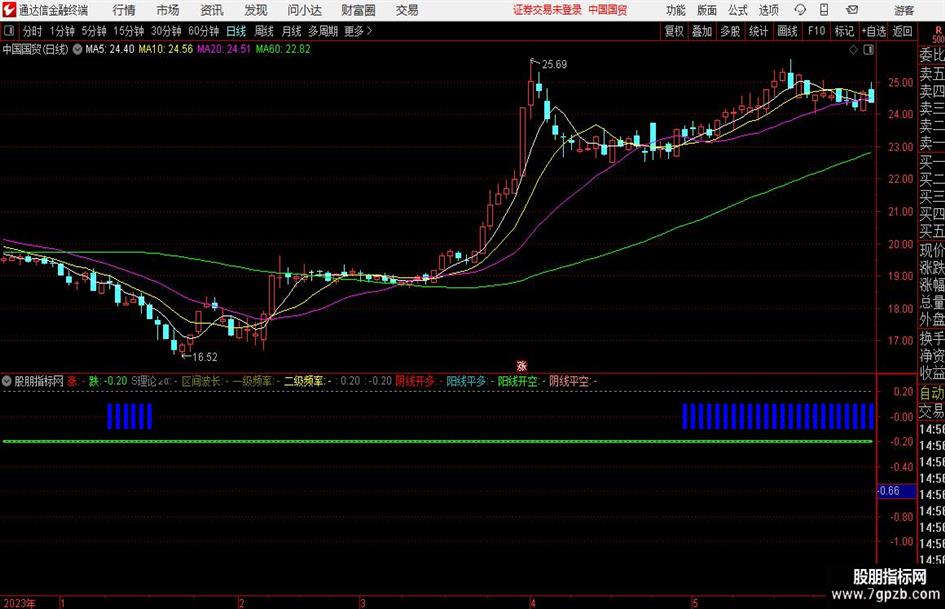This screenshot has width=945, height=609.
Task: Click the 阴线开多 indicator label
Action: click(415, 381)
